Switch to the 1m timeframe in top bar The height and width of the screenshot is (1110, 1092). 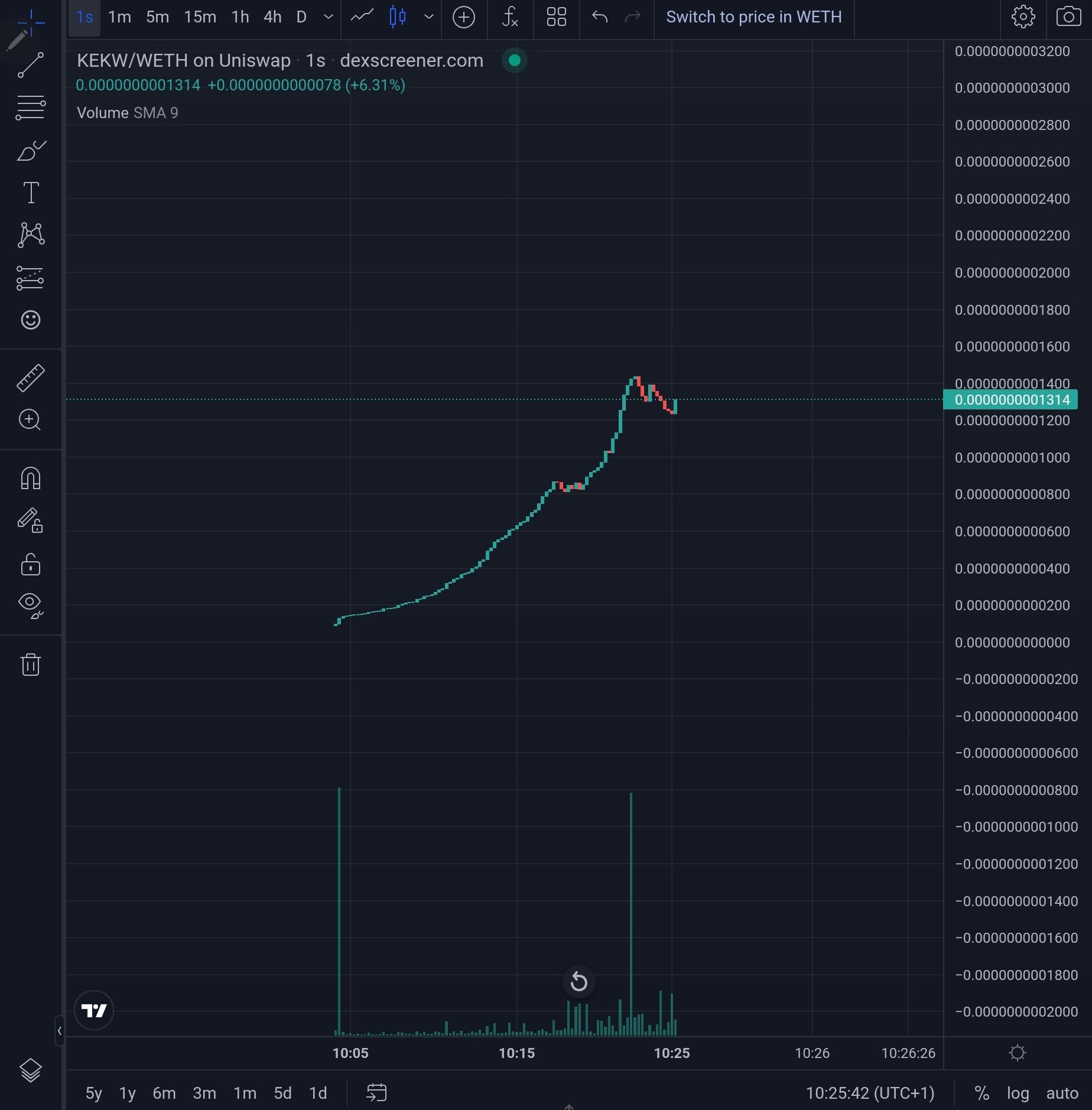click(x=119, y=17)
